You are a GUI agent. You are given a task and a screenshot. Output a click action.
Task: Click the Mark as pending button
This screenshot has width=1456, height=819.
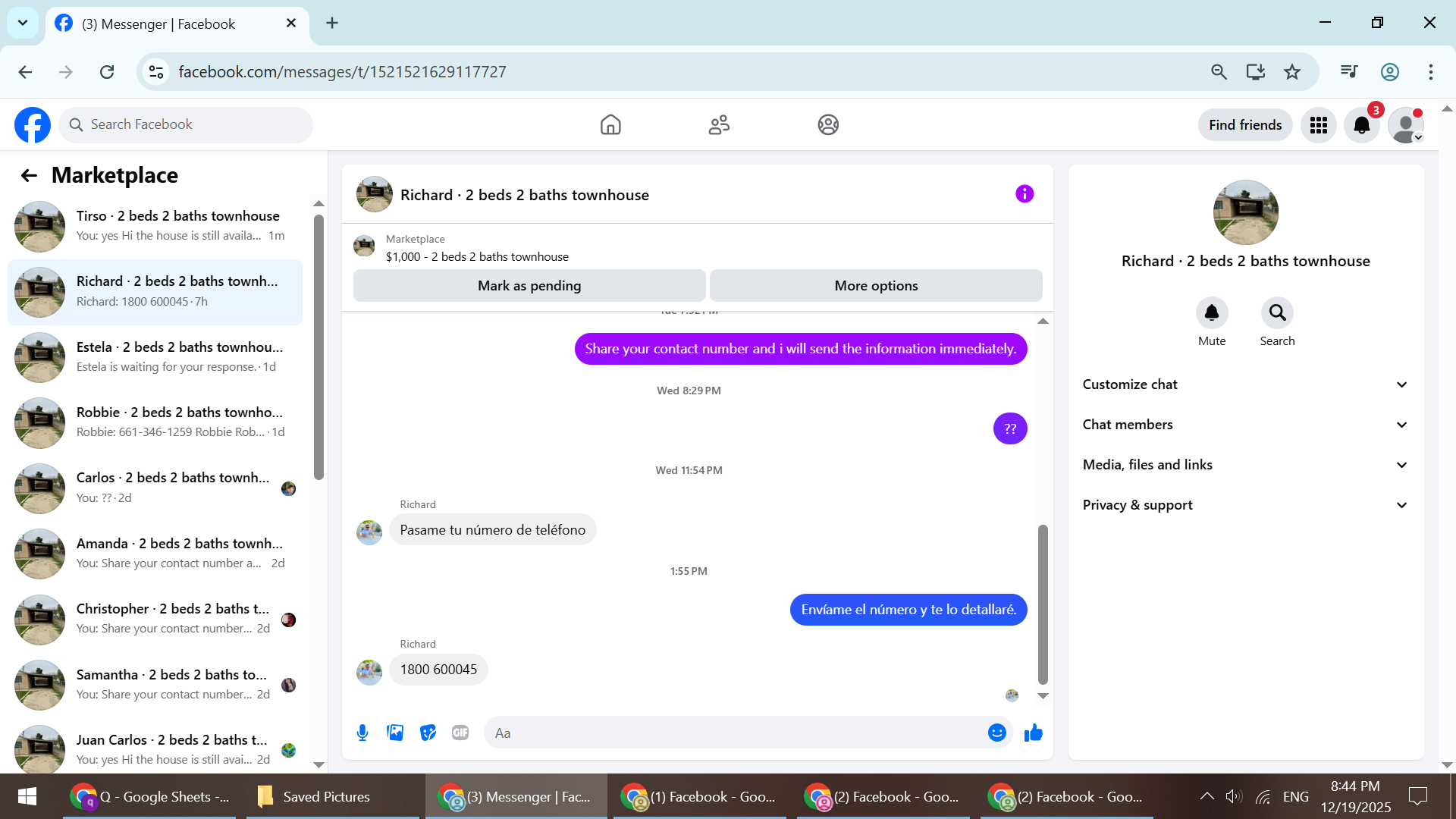[529, 286]
